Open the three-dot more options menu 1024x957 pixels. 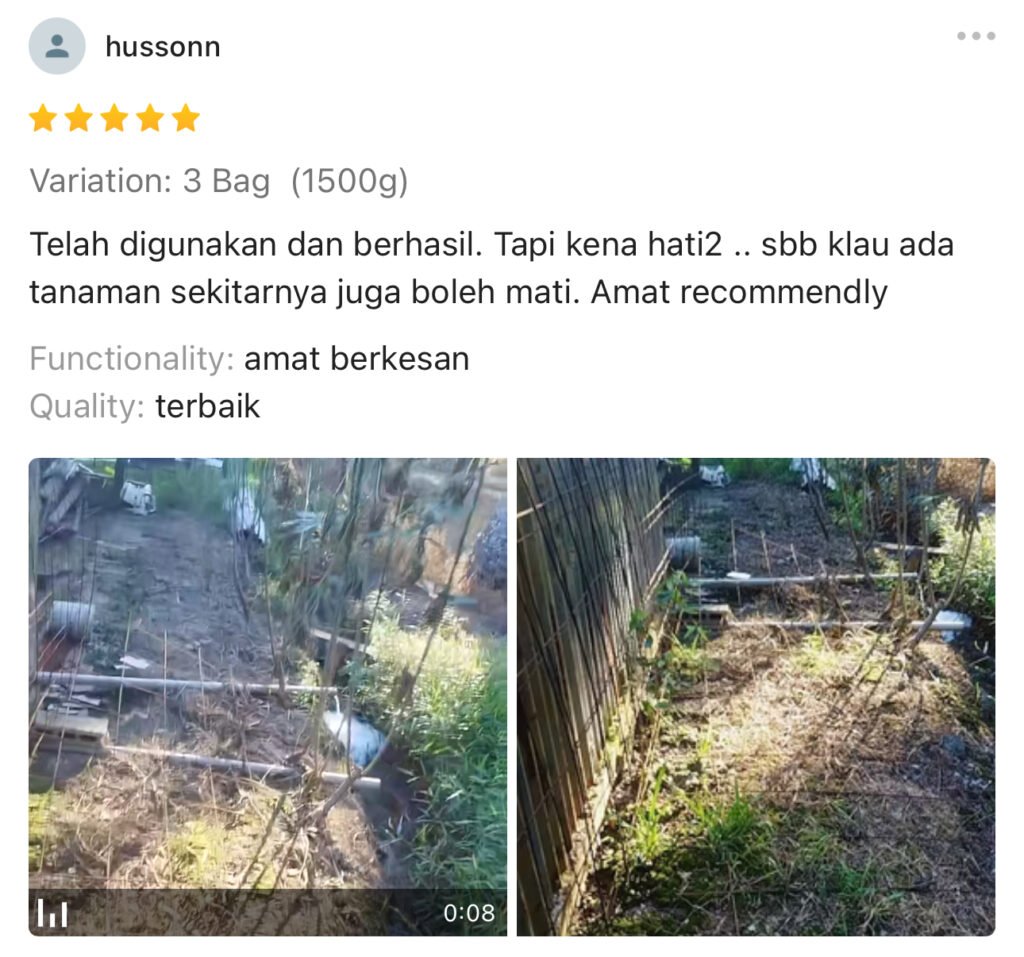click(976, 36)
